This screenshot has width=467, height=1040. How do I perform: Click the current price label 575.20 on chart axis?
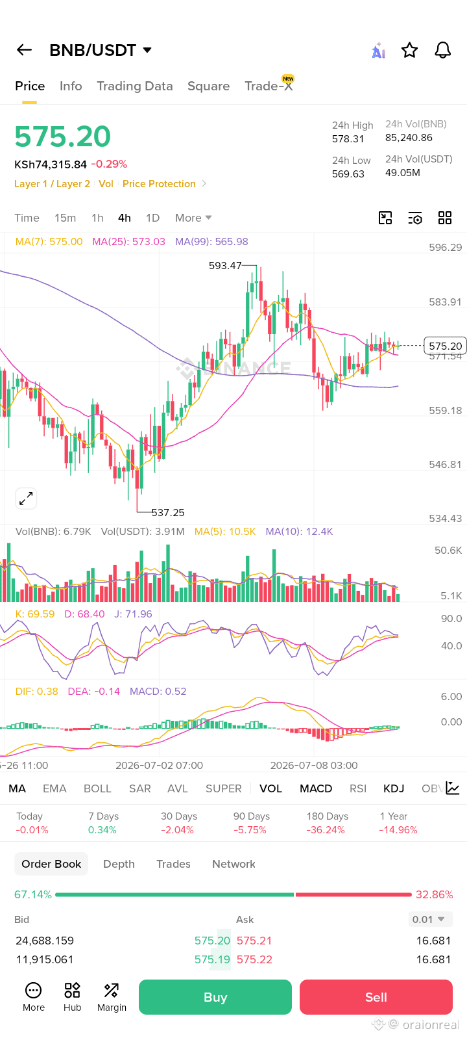(446, 346)
